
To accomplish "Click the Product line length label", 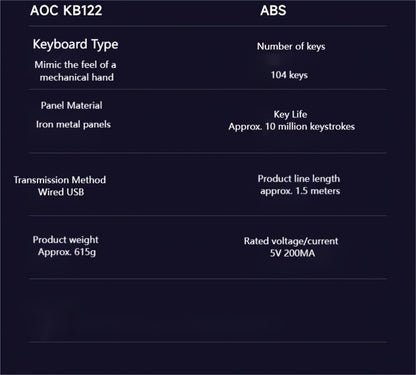I will coord(299,179).
